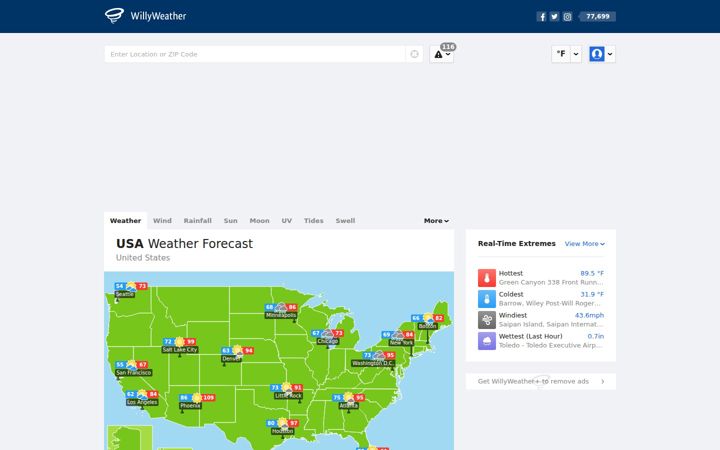Open the Saipan Island windiest location
720x450 pixels.
click(x=551, y=325)
